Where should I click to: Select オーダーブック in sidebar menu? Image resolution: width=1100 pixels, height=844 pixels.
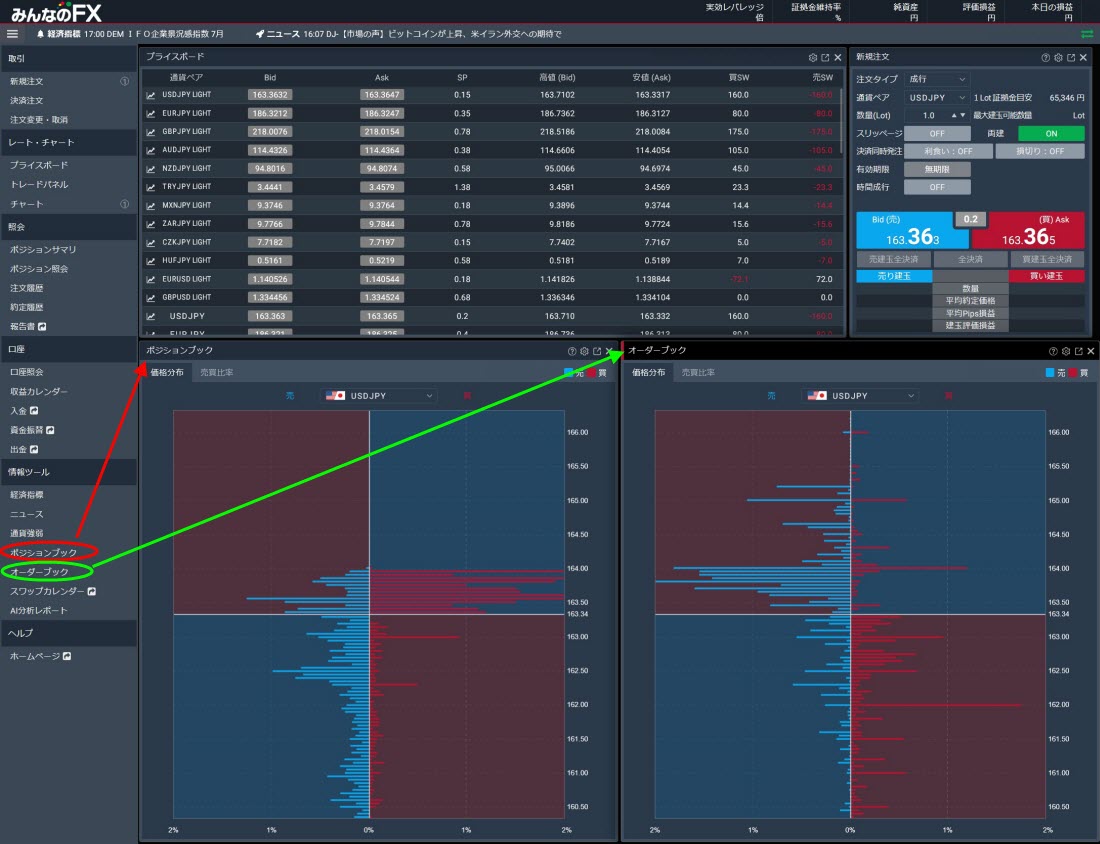point(39,572)
